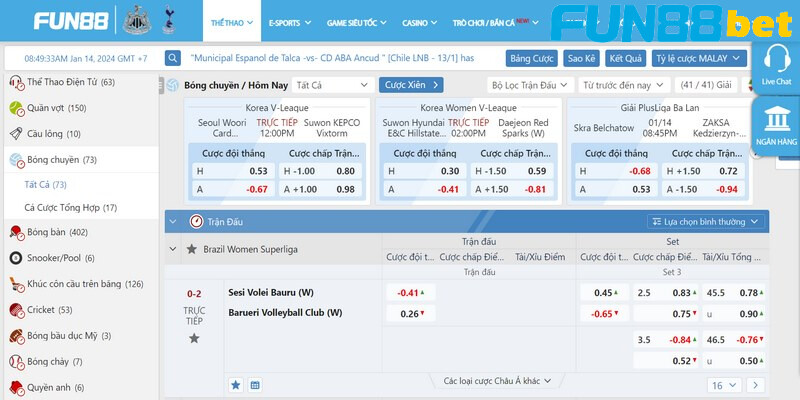Select Quyền anh boxing icon

(x=16, y=388)
